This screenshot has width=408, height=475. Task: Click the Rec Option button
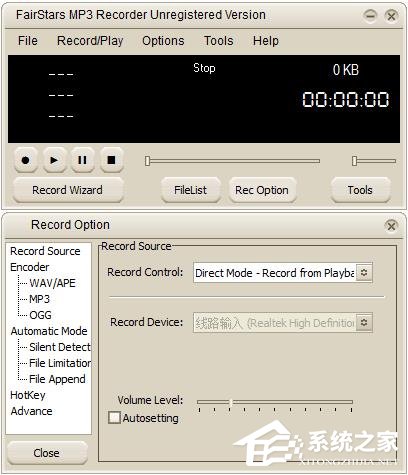click(262, 190)
